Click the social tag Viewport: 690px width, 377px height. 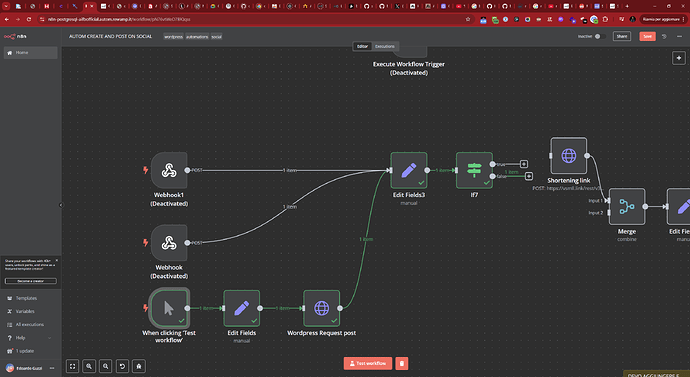coord(217,37)
